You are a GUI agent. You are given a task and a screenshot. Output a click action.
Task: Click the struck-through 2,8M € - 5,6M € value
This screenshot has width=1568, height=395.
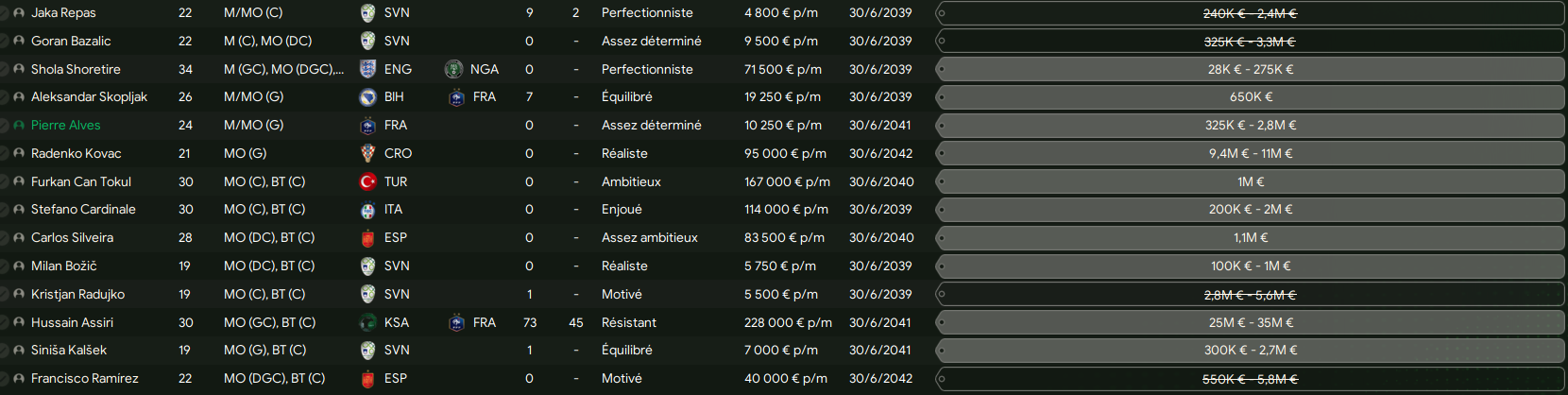(x=1251, y=295)
